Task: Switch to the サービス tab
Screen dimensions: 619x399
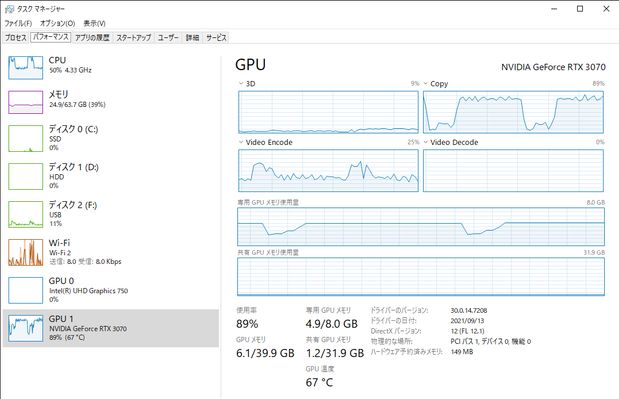Action: pyautogui.click(x=216, y=37)
